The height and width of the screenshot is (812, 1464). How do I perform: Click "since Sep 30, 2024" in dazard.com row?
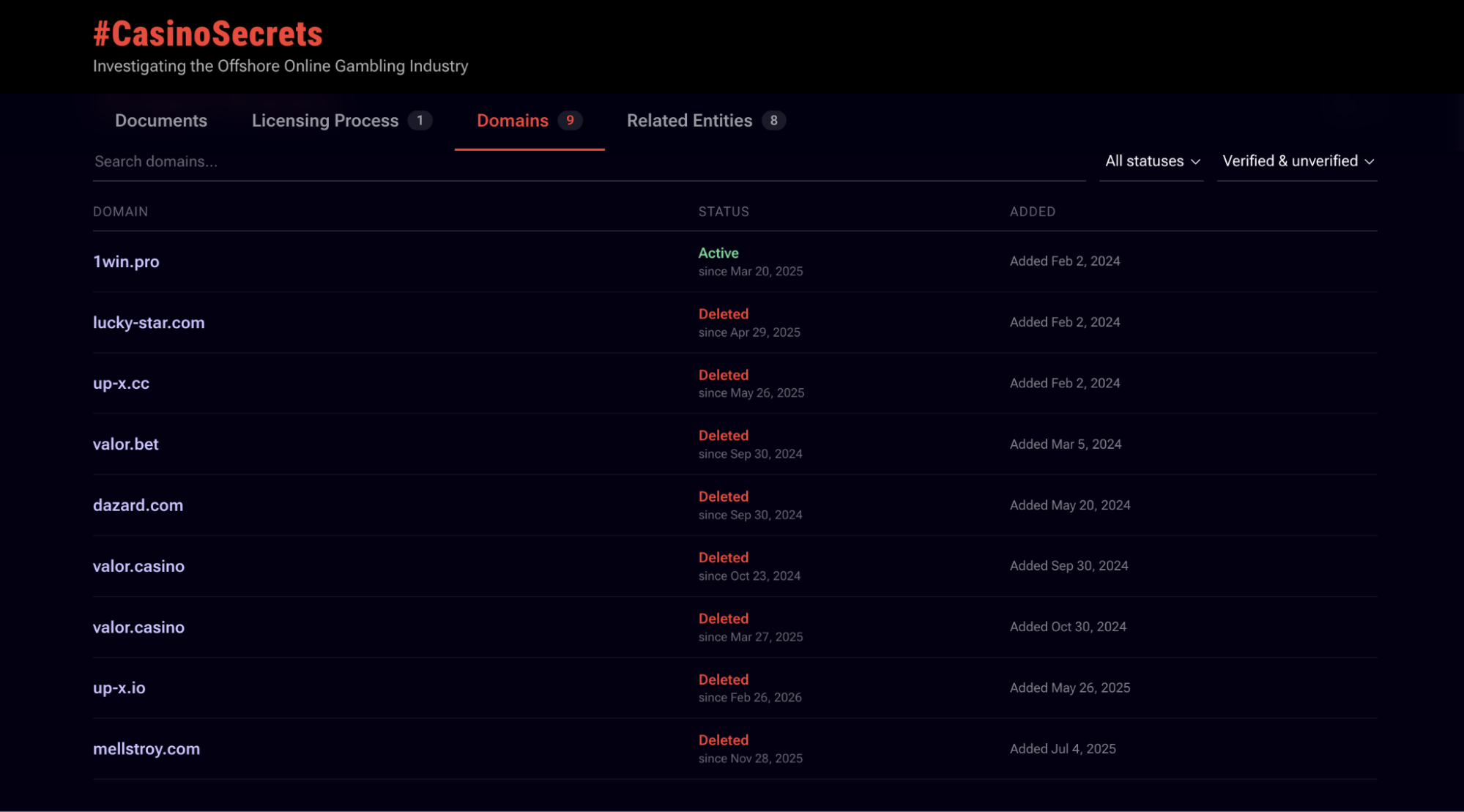coord(751,515)
